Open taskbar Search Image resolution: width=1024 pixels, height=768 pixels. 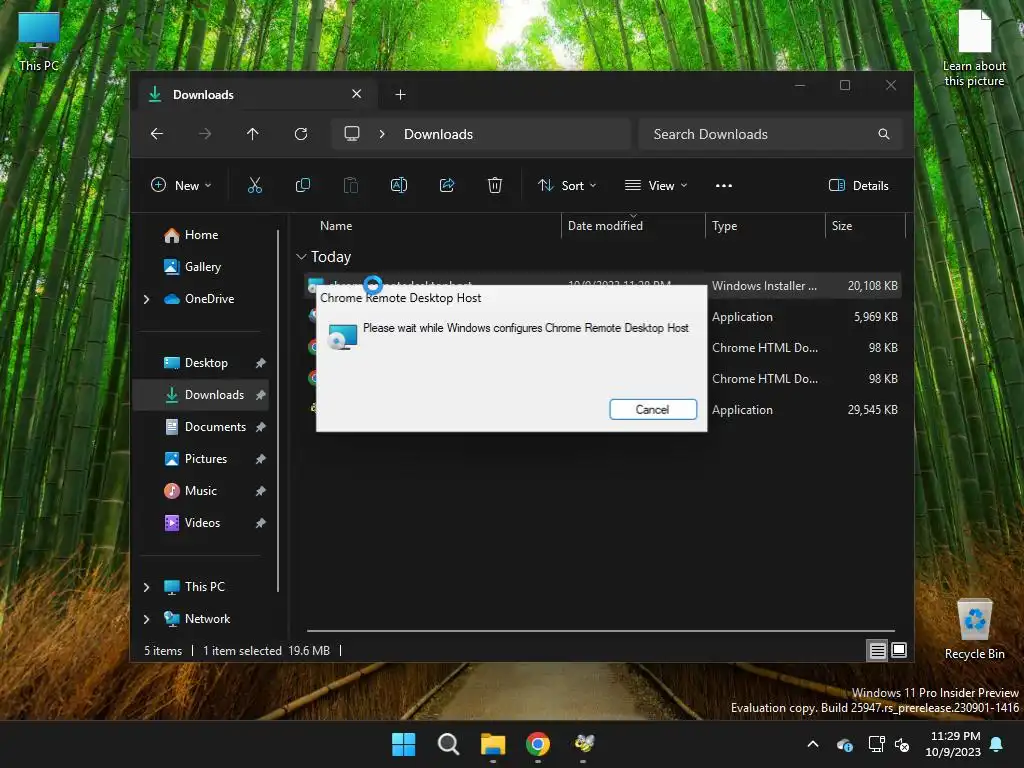448,744
